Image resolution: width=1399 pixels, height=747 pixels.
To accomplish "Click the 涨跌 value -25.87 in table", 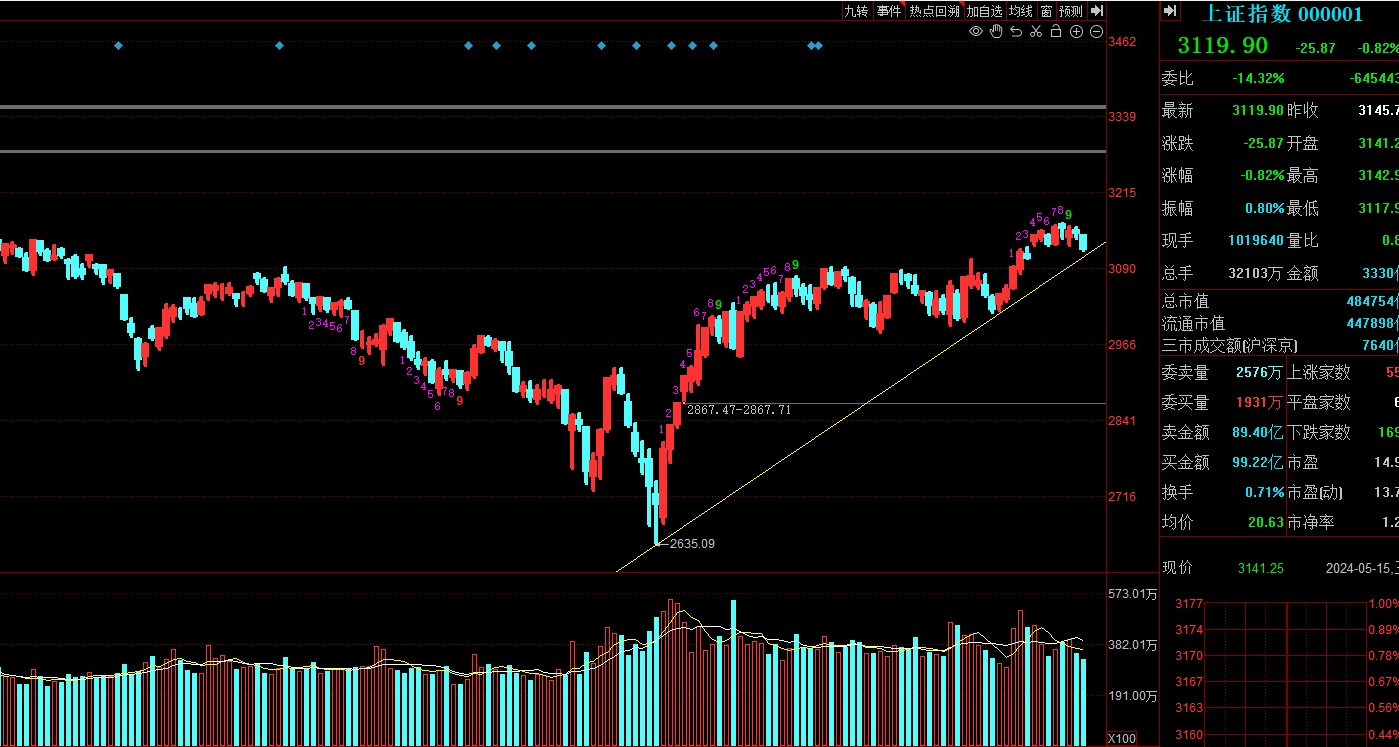I will [x=1264, y=143].
